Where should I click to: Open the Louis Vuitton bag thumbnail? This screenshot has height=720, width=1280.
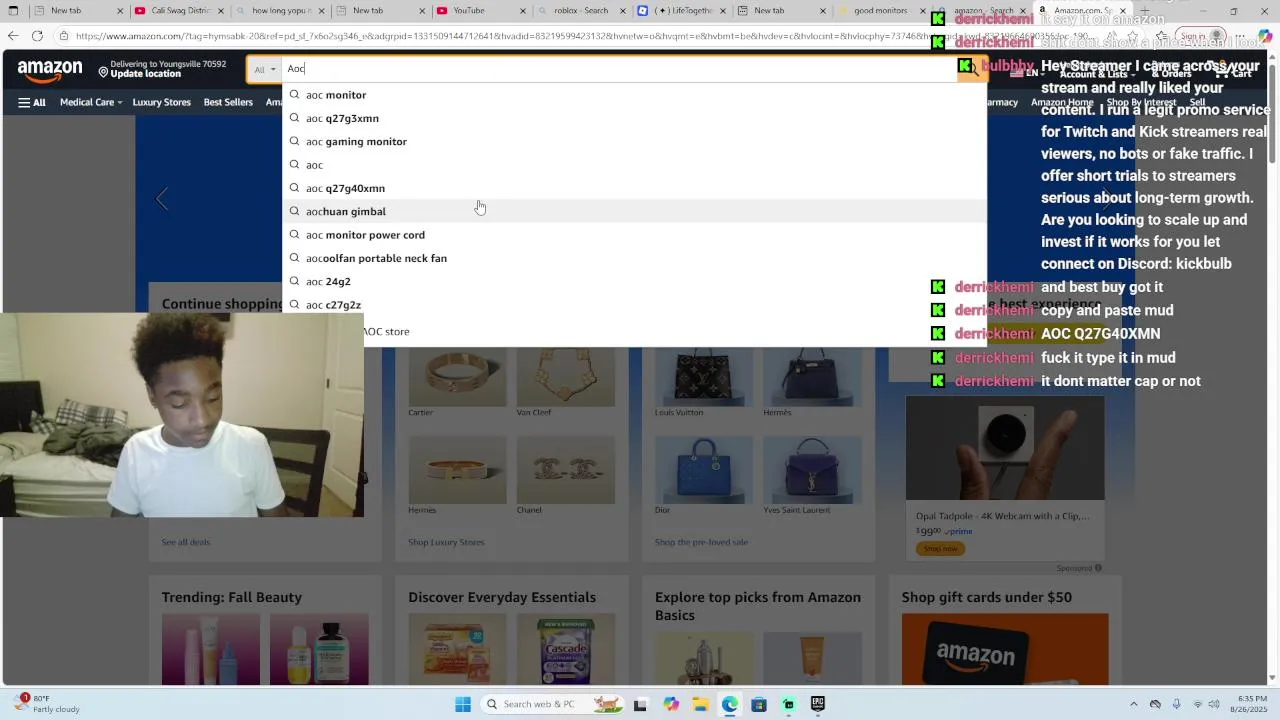[704, 378]
